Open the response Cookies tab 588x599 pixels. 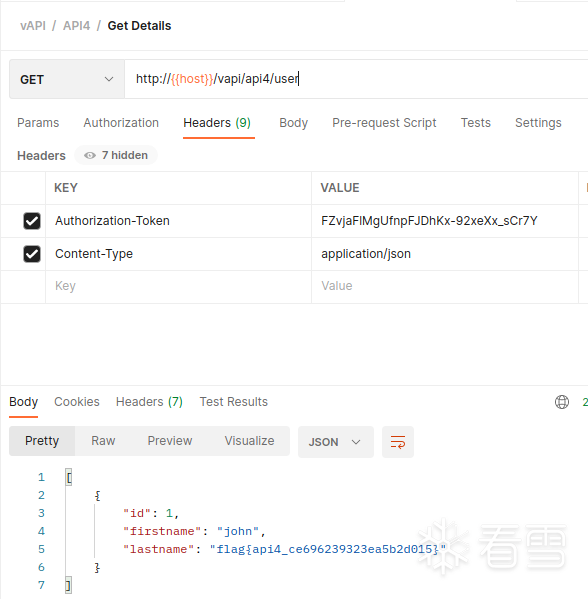pos(77,402)
